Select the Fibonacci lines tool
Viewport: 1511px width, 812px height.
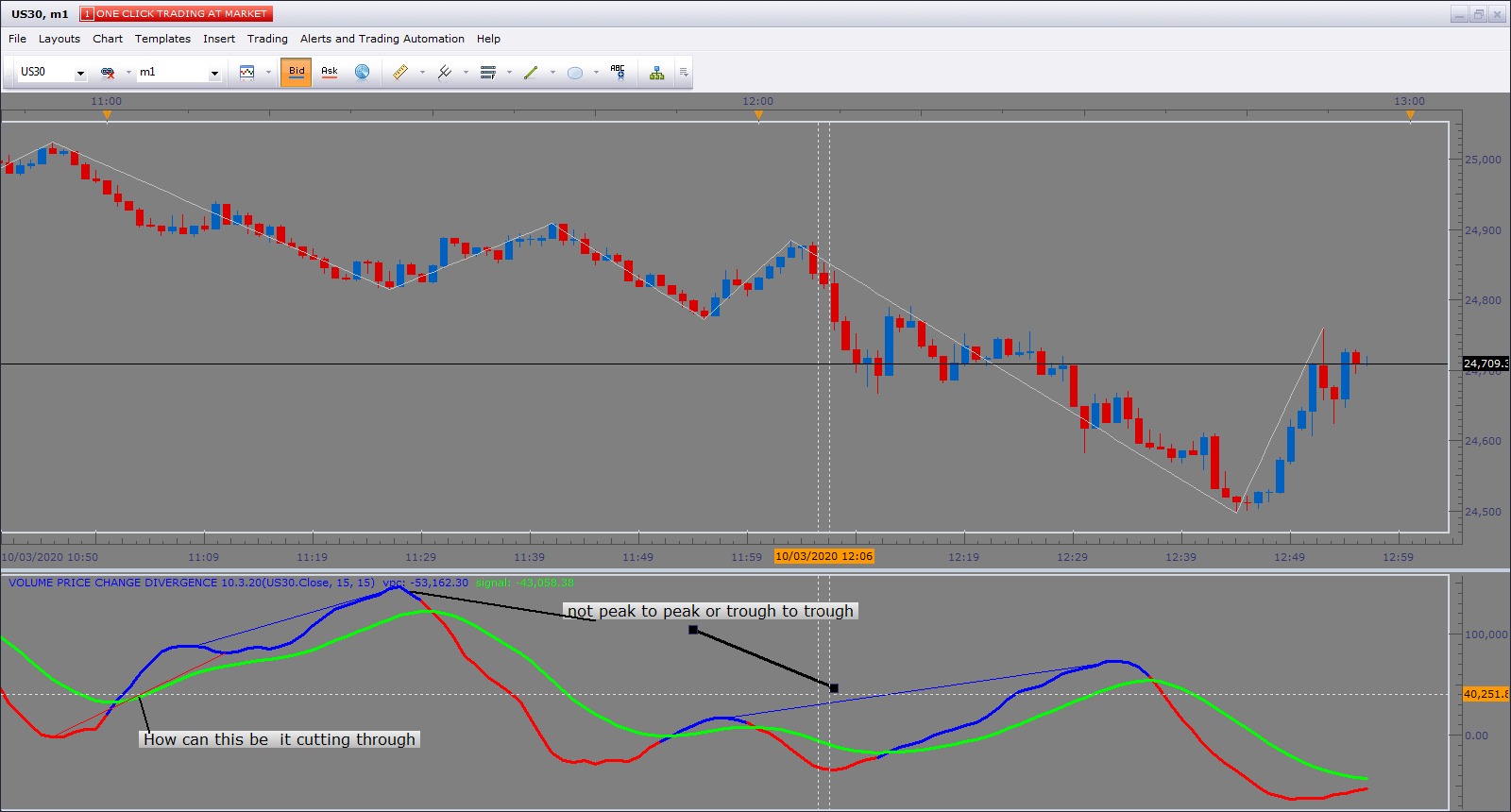488,72
